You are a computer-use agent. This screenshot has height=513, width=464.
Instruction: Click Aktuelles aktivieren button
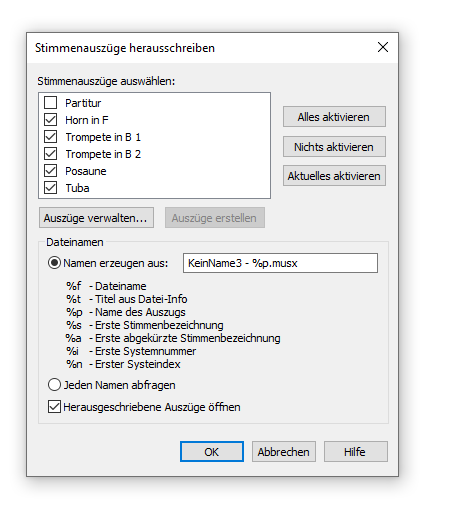[334, 176]
